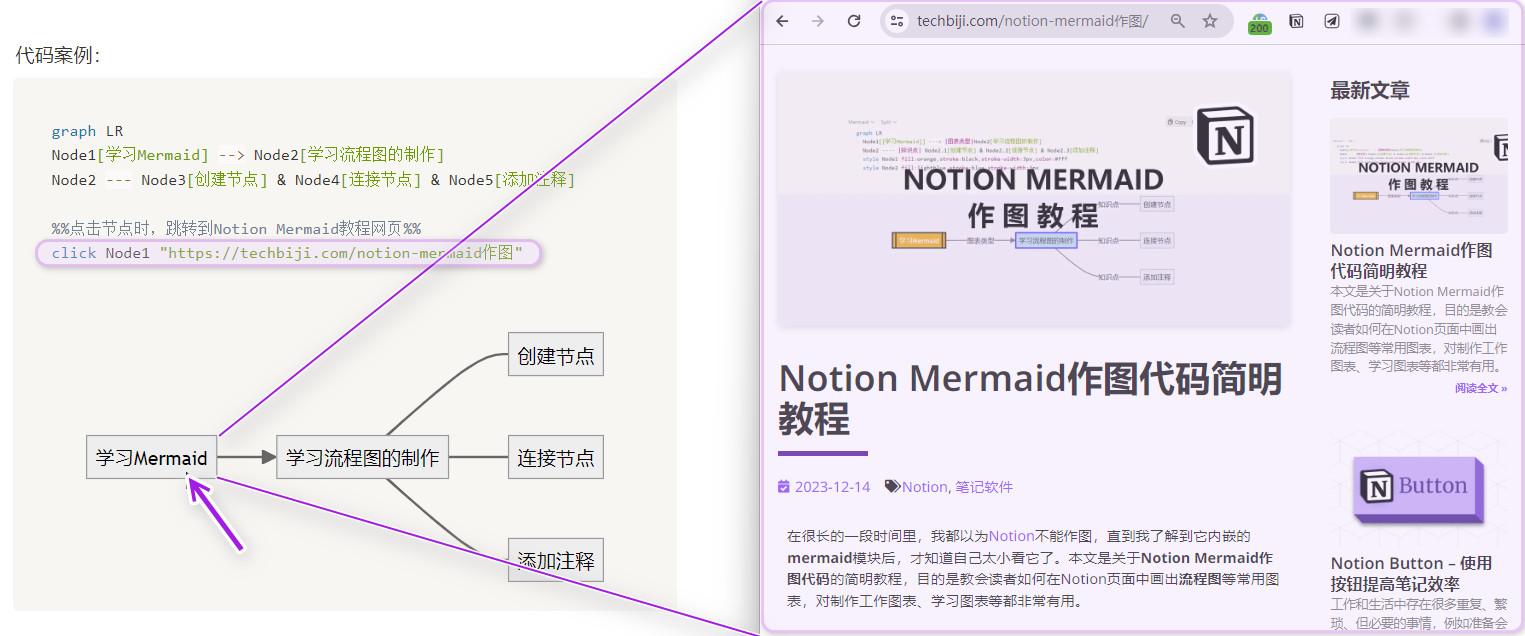Toggle the bookmark star for this page
Screen dimensions: 1525x636
pyautogui.click(x=1210, y=20)
